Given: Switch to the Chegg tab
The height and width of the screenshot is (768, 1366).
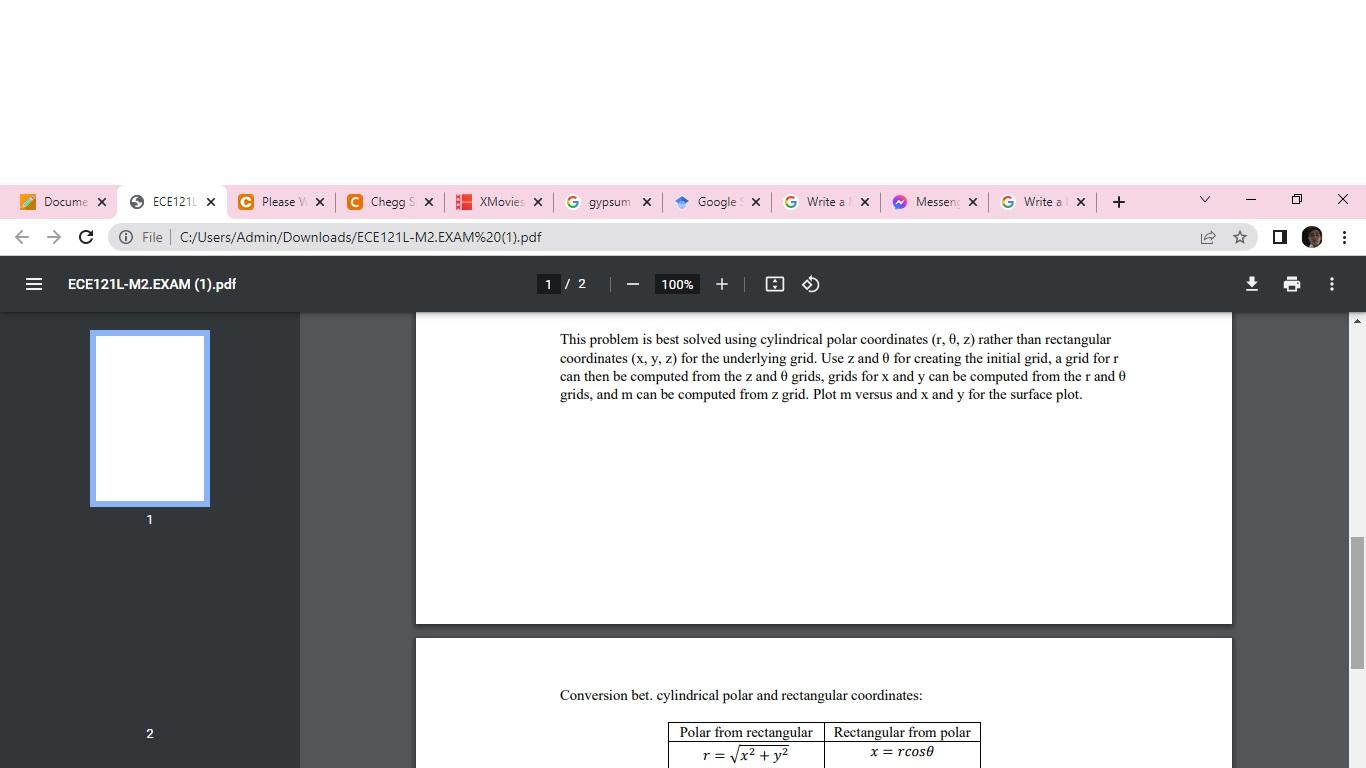Looking at the screenshot, I should point(388,201).
